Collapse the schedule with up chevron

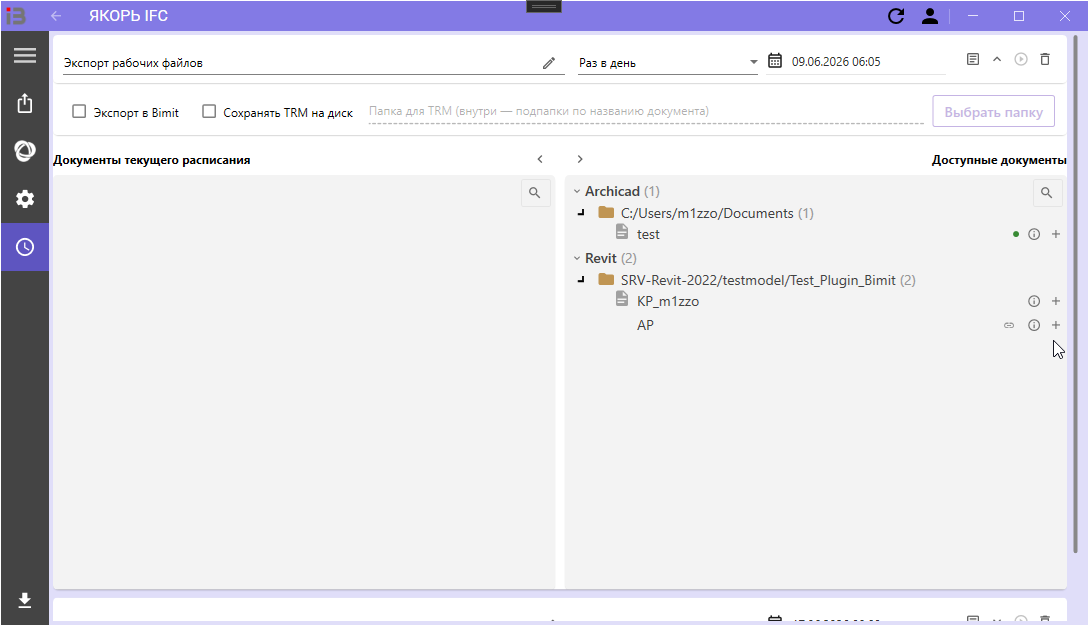[x=997, y=59]
